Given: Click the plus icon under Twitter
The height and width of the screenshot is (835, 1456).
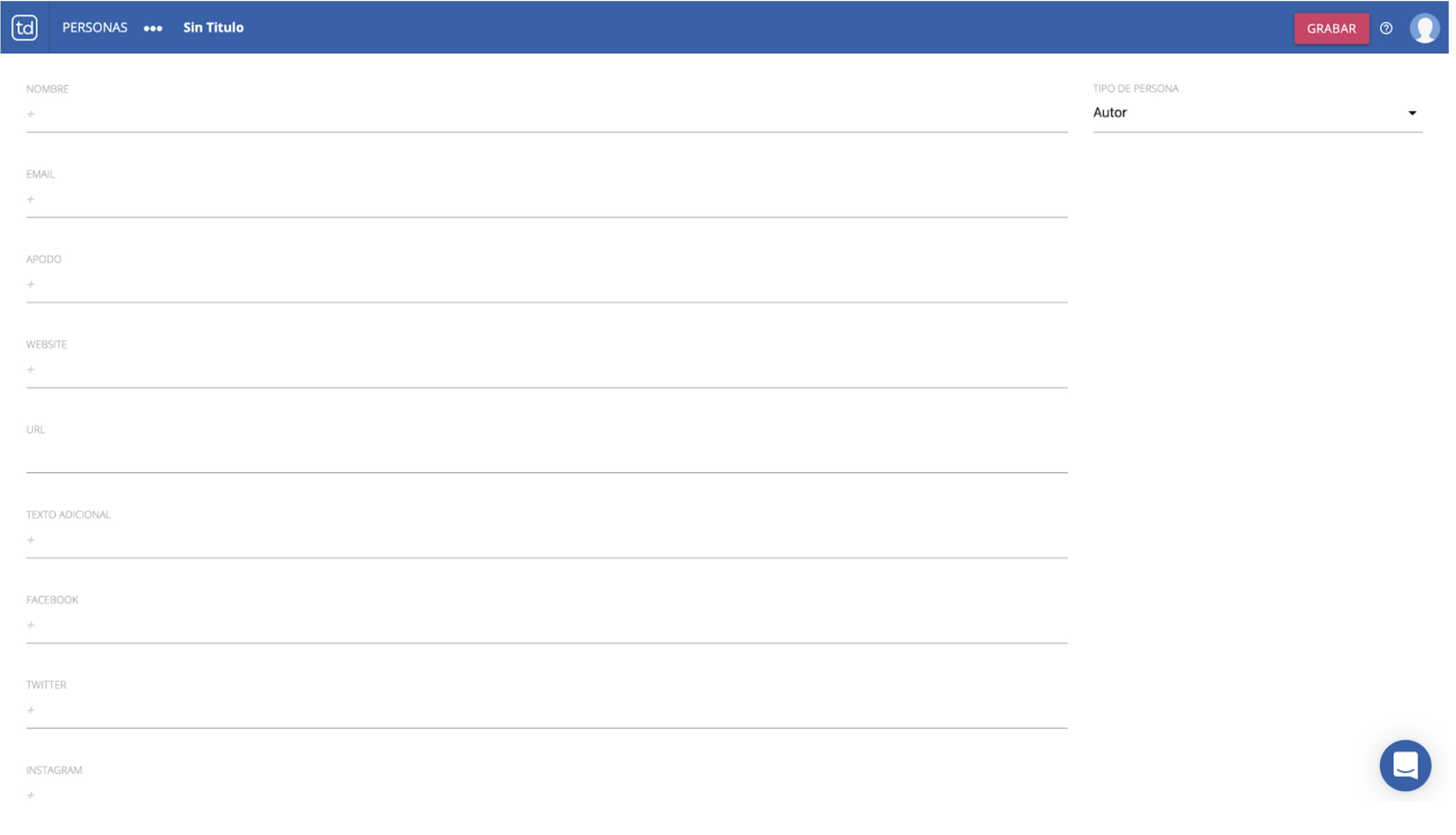Looking at the screenshot, I should pyautogui.click(x=31, y=710).
